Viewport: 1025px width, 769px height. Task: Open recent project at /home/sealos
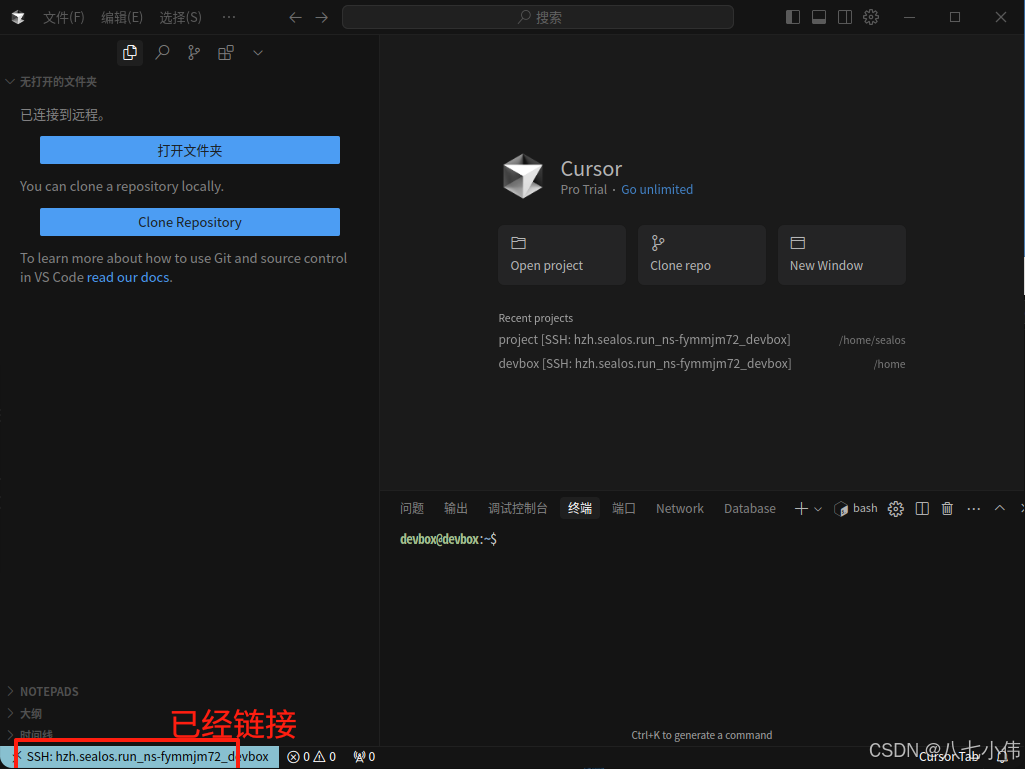tap(701, 340)
